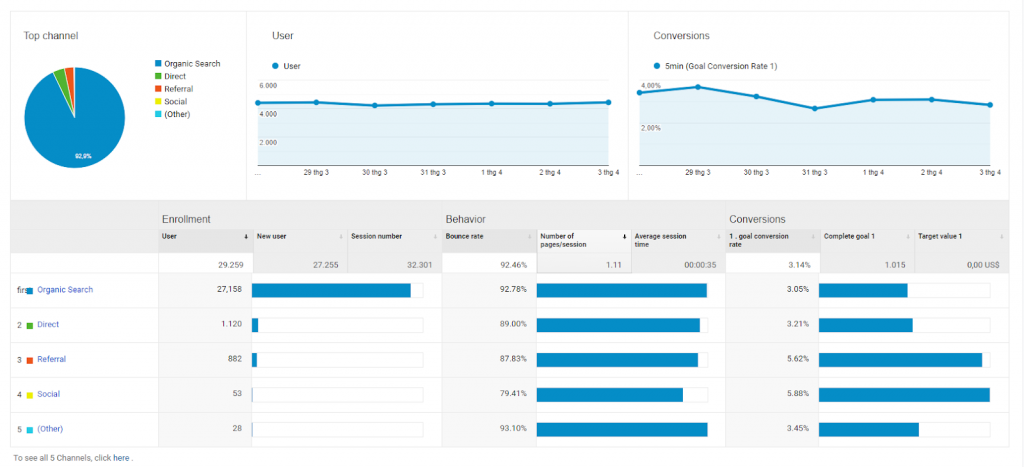Click the complete goal total 1.015

coord(893,266)
